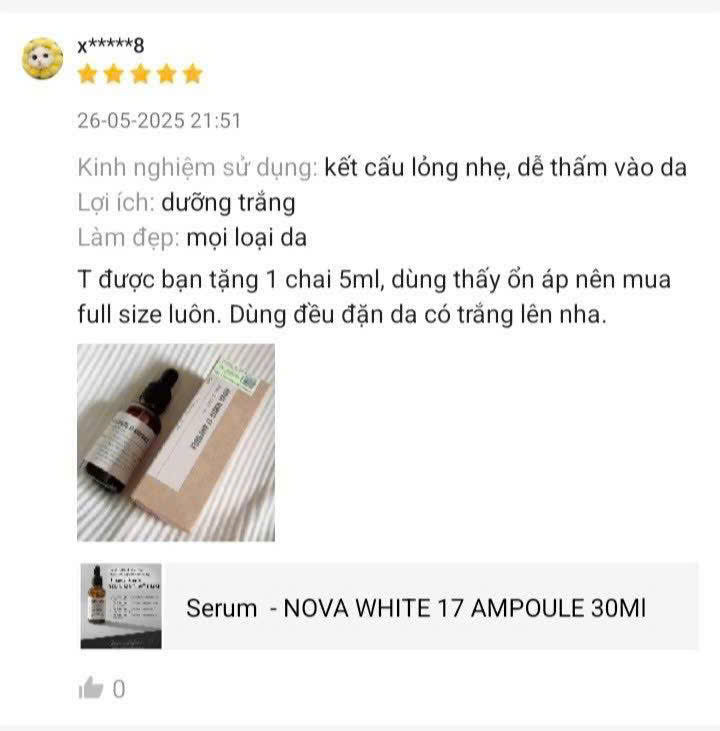Click the fourth rating star
This screenshot has width=720, height=731.
(x=166, y=74)
